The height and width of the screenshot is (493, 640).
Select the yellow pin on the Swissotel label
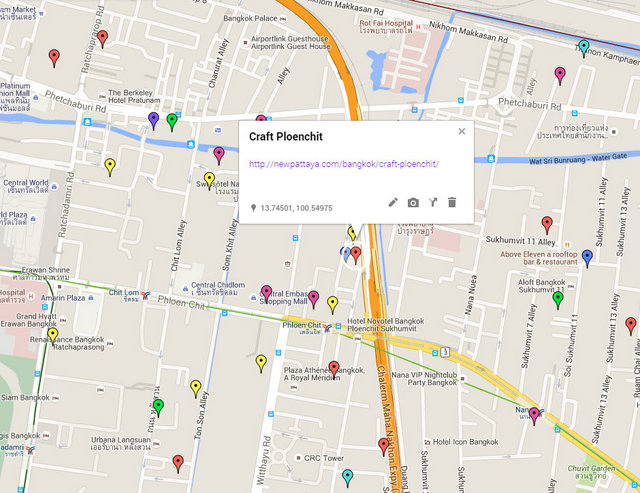click(x=209, y=181)
